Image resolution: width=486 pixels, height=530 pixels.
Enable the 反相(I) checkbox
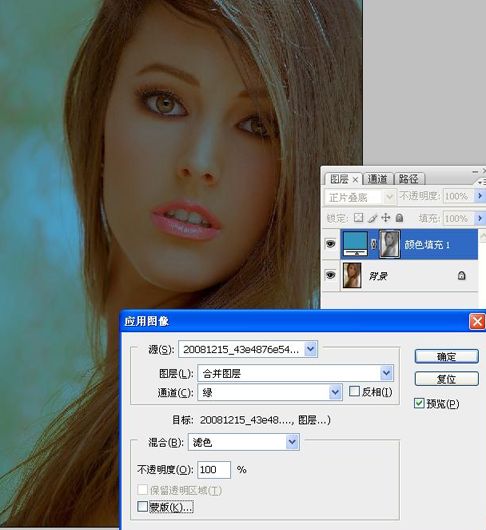click(354, 391)
